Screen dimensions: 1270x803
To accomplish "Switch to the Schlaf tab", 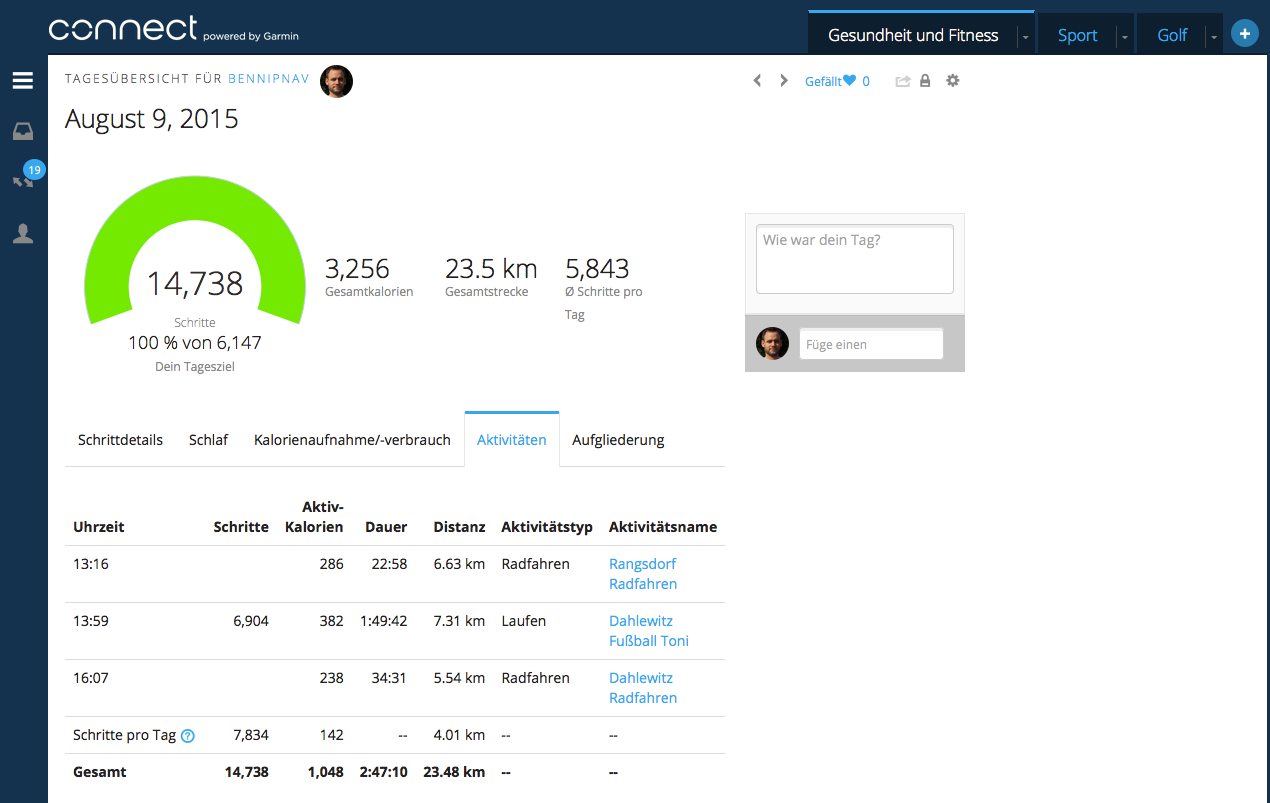I will (x=208, y=440).
